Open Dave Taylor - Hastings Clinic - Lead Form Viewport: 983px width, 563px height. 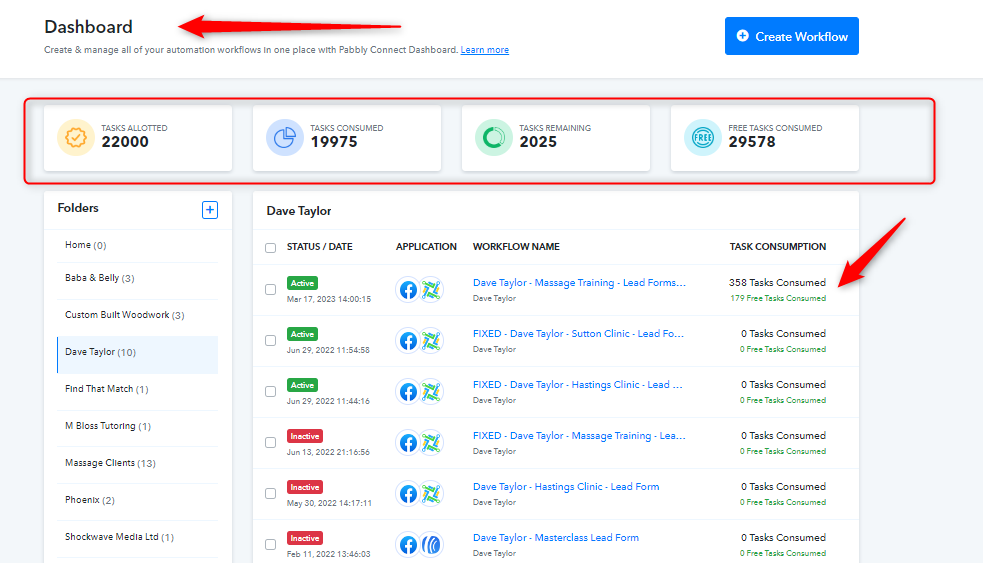(566, 487)
